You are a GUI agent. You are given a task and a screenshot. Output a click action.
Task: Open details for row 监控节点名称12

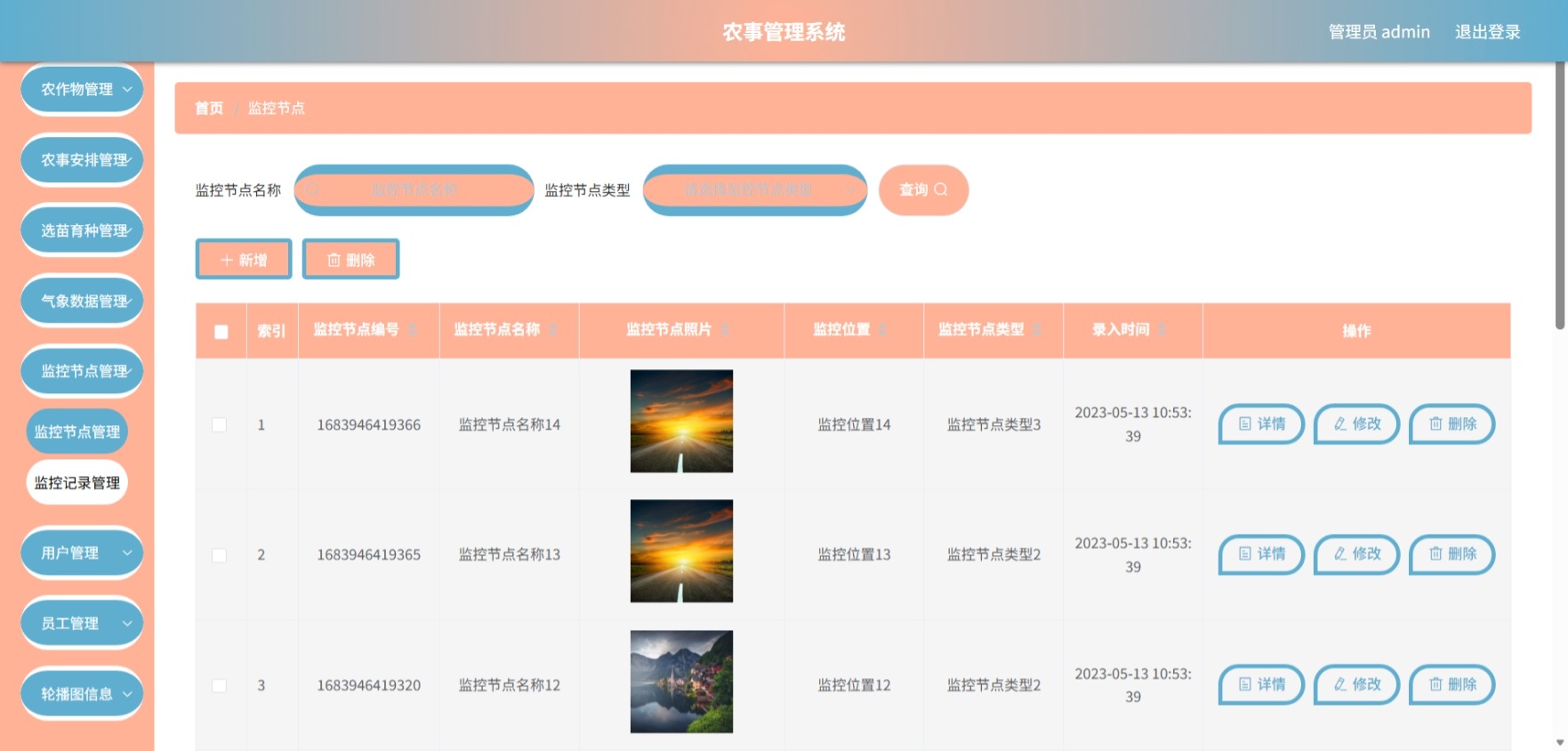(1261, 684)
